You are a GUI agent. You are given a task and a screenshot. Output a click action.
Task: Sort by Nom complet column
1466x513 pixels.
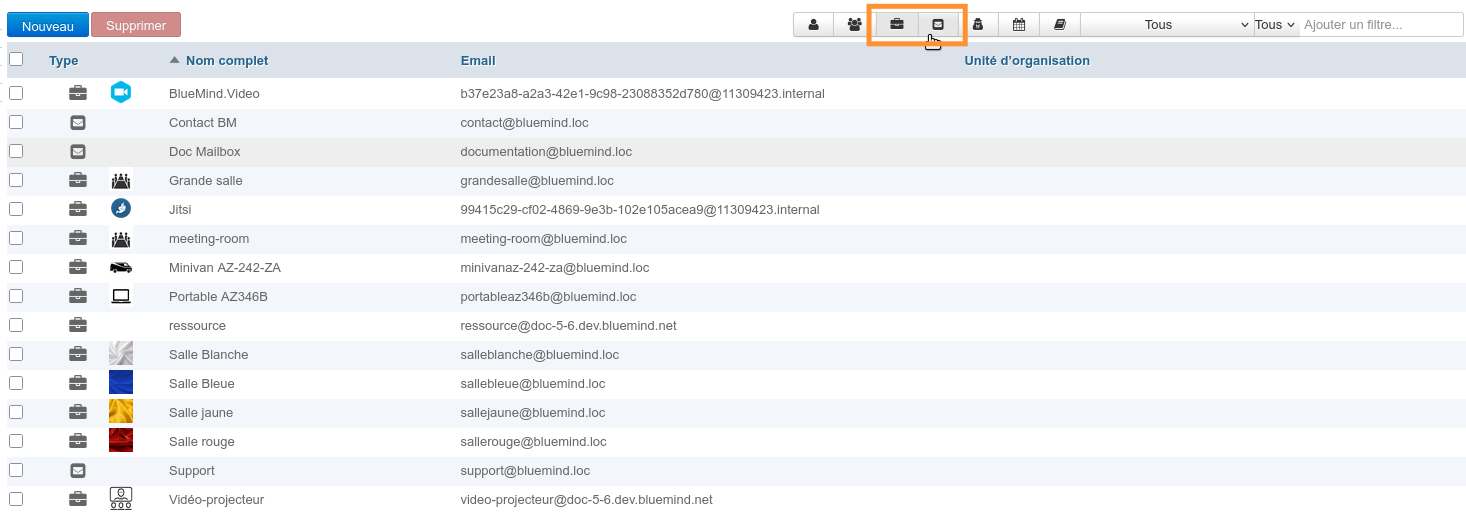[226, 61]
